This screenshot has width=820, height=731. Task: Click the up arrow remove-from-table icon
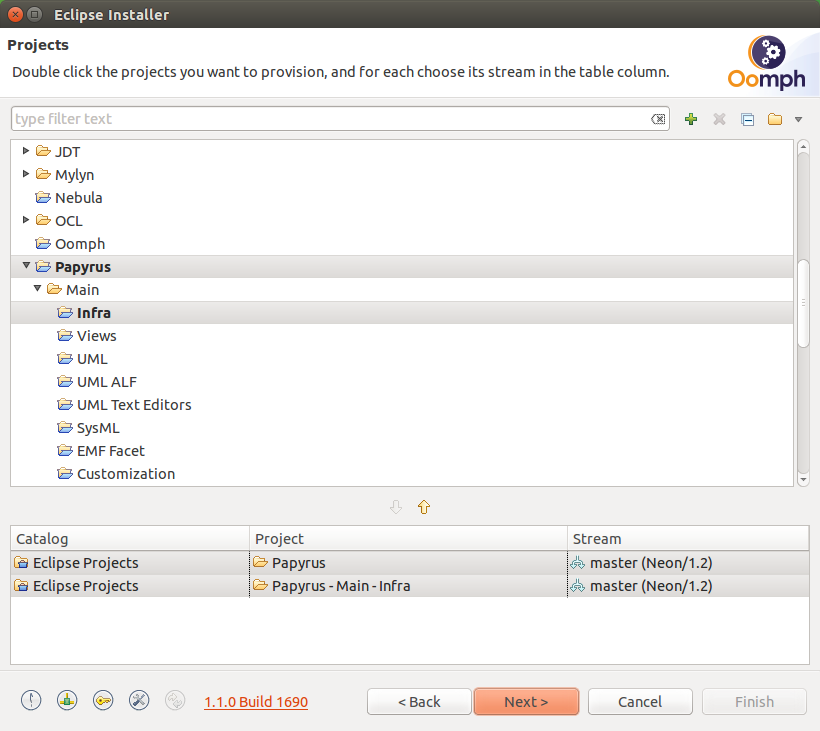tap(424, 507)
